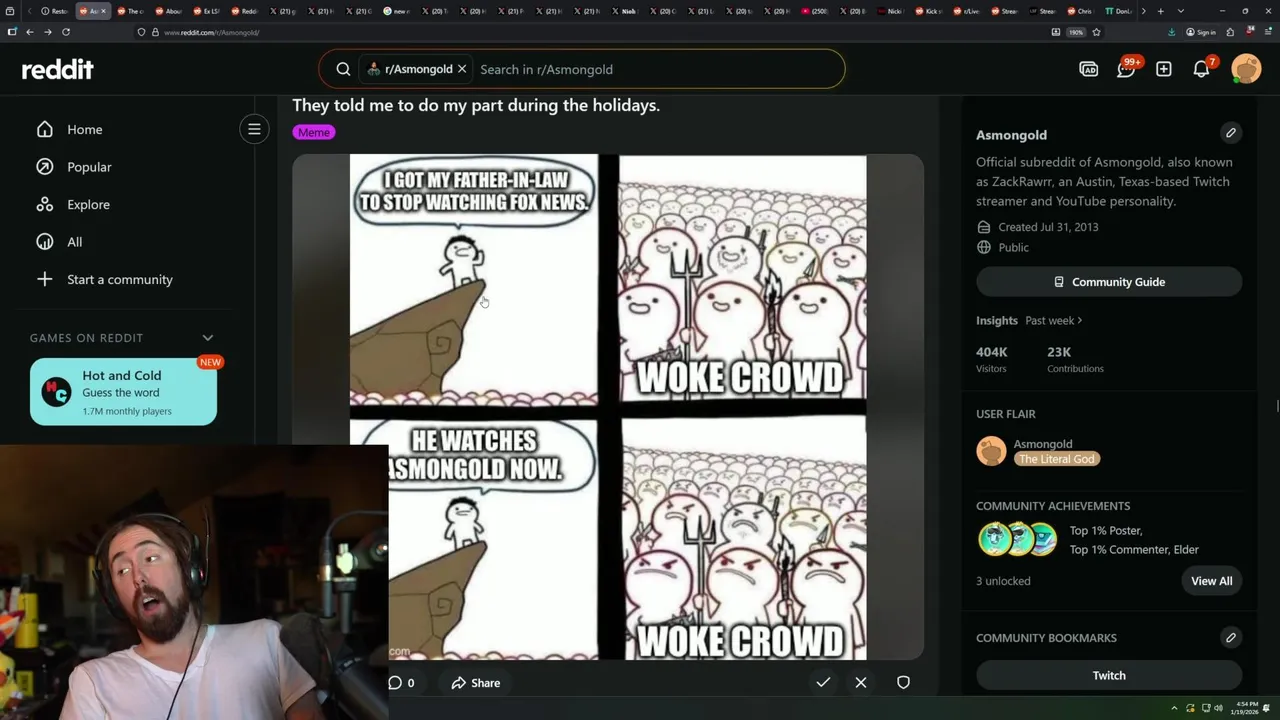Approve the post with the checkmark icon
The image size is (1280, 720).
click(823, 683)
